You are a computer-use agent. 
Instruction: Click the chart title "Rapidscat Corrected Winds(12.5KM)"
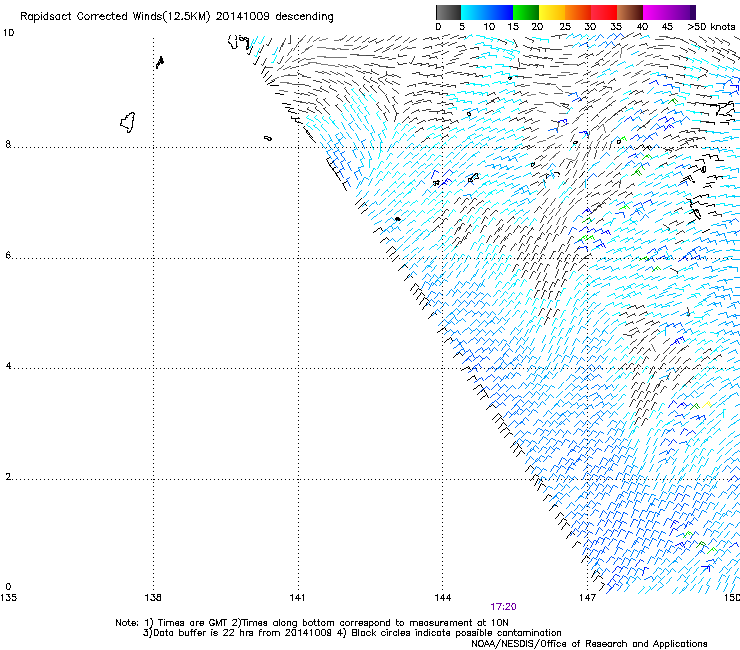click(x=115, y=17)
